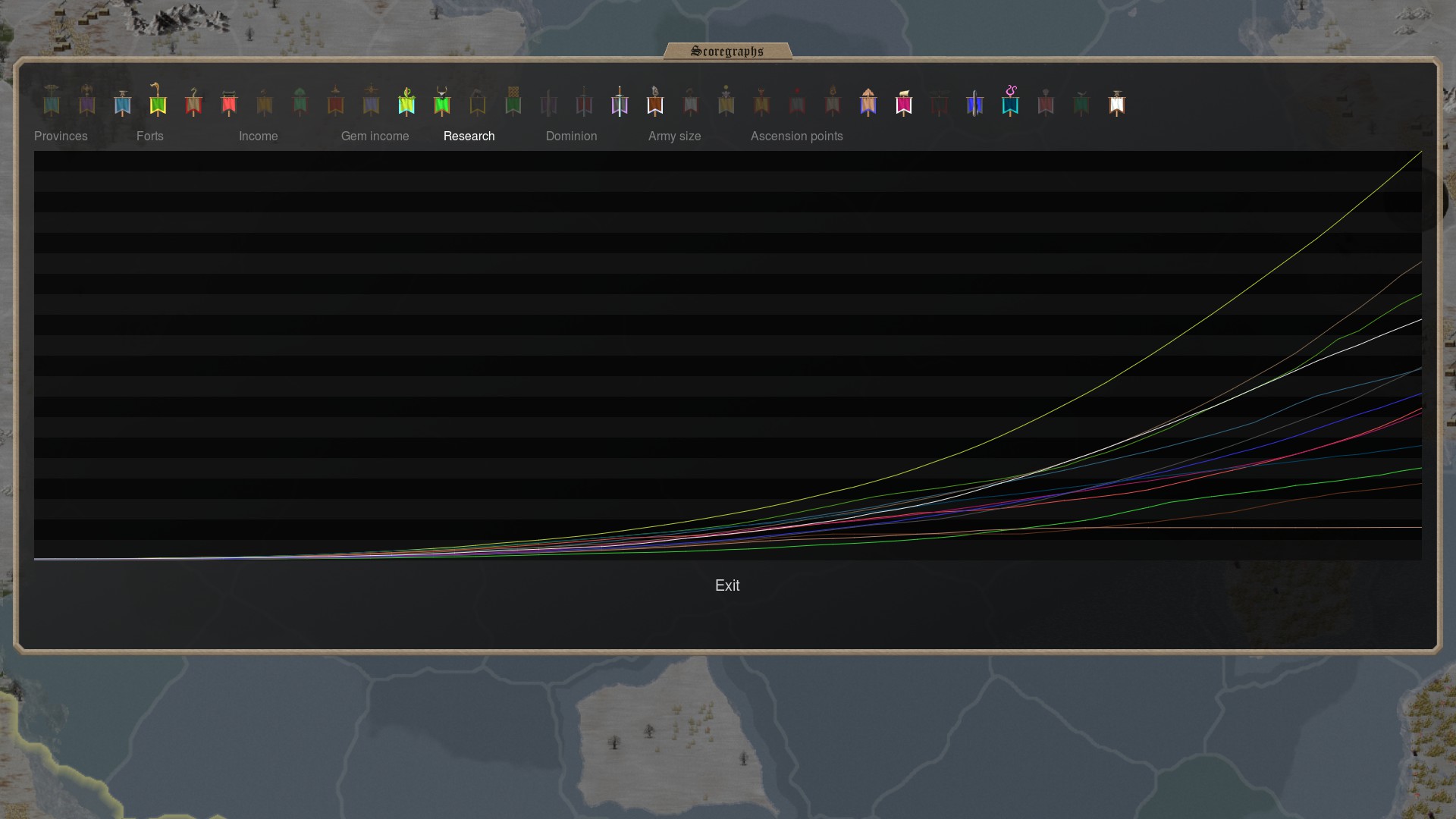
Task: Click dim gold banner with horned figure top
Action: (762, 102)
